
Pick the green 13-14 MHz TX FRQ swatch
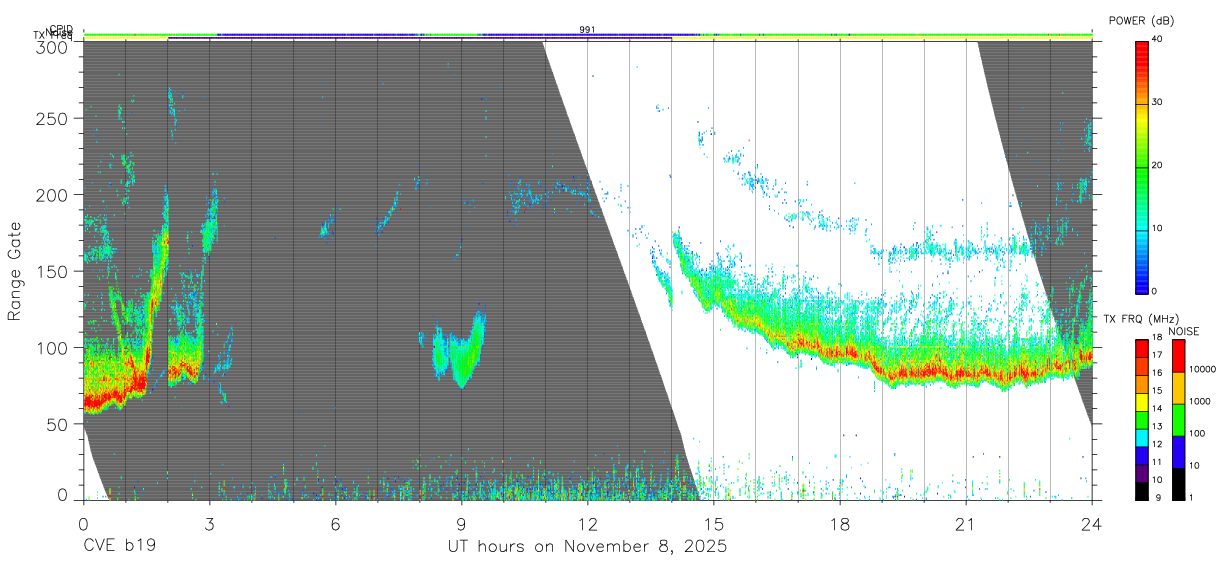(x=1142, y=418)
